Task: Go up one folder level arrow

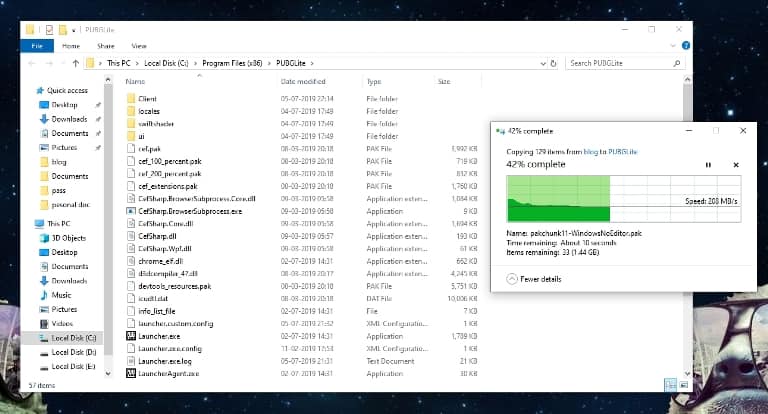Action: click(76, 63)
